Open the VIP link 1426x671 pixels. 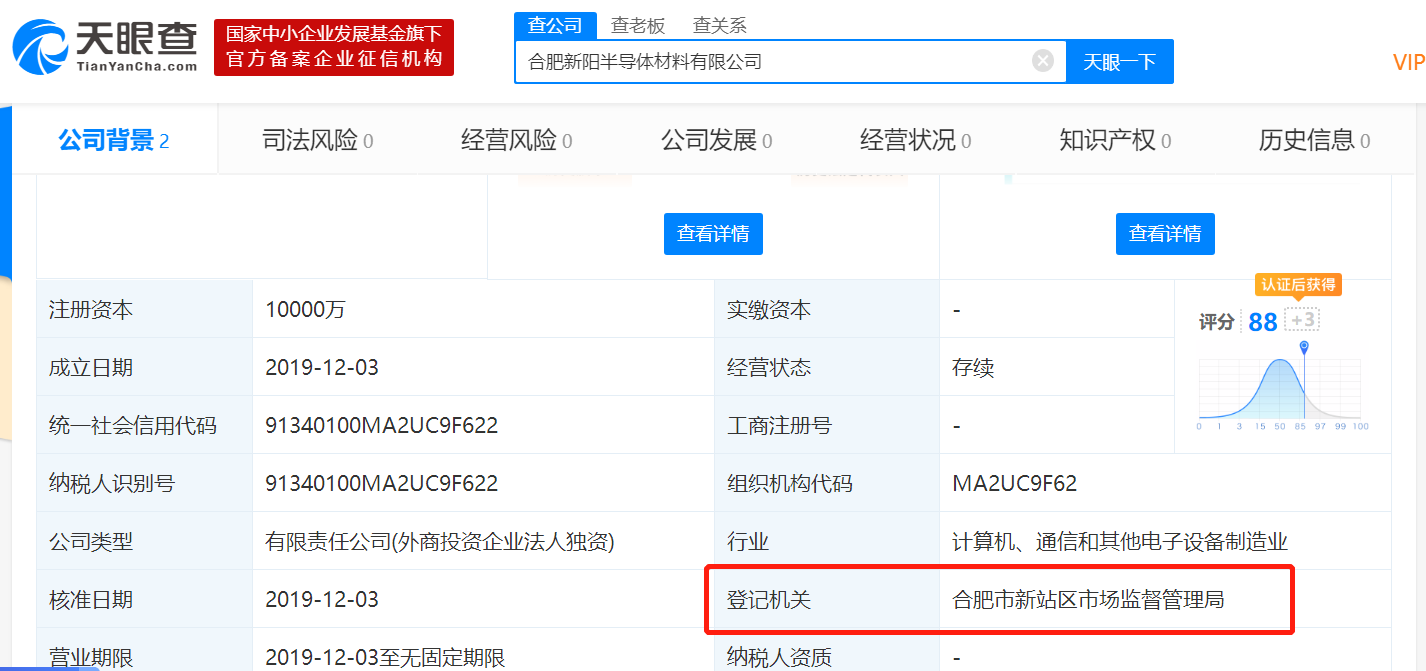coord(1408,63)
